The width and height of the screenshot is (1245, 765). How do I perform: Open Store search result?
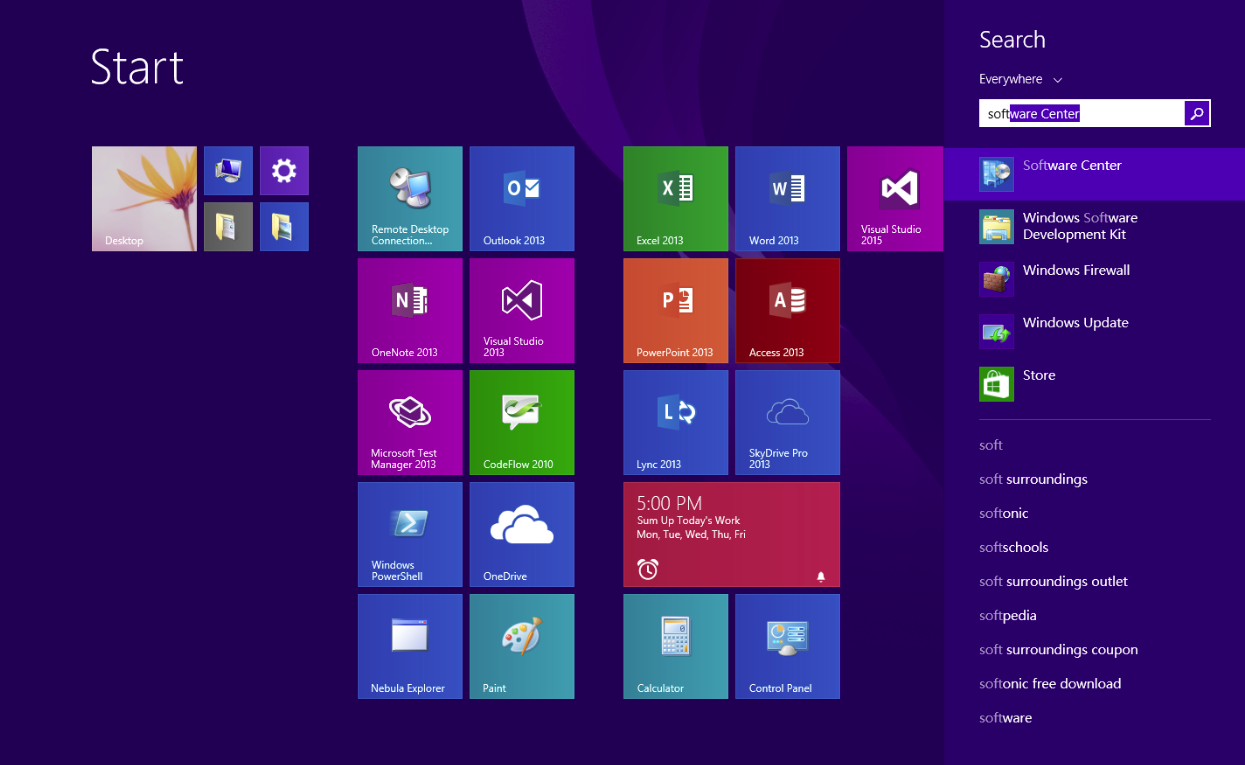click(1094, 384)
